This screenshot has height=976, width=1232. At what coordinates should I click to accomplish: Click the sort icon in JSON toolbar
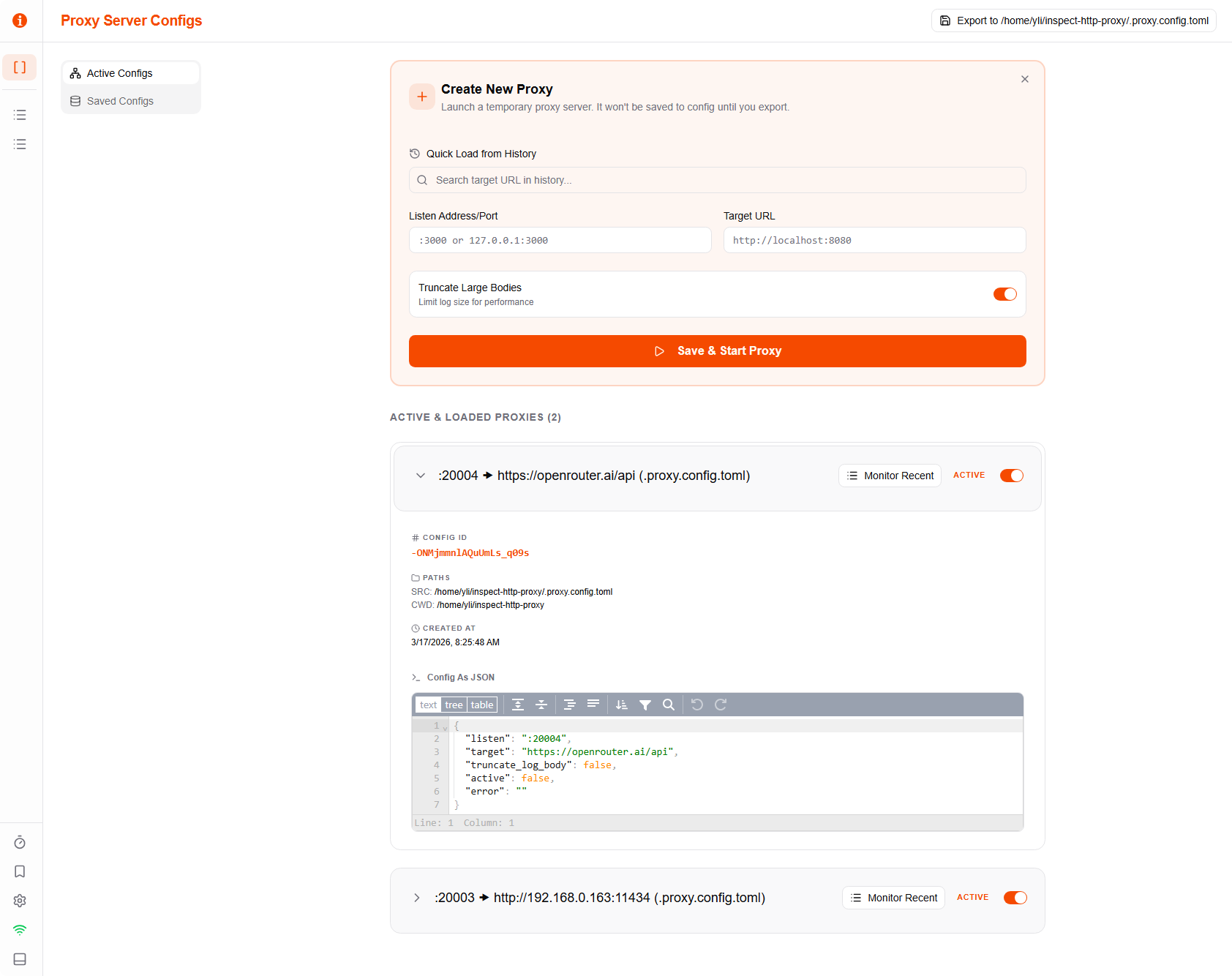[x=622, y=705]
